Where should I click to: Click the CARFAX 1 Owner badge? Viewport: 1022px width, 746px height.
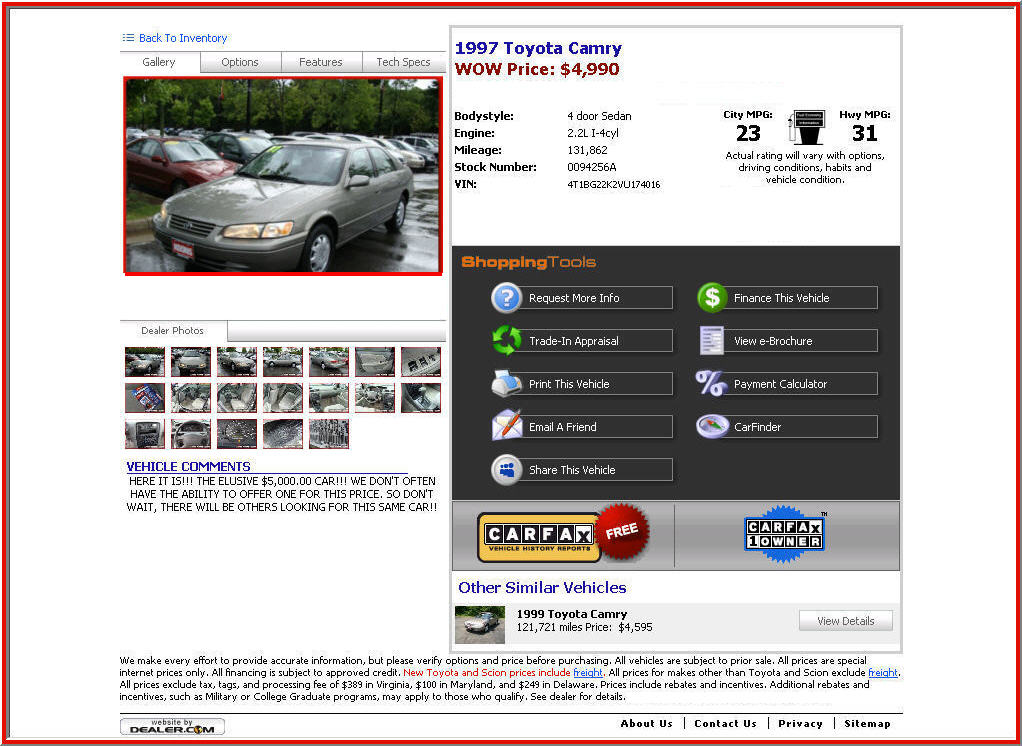pyautogui.click(x=785, y=534)
